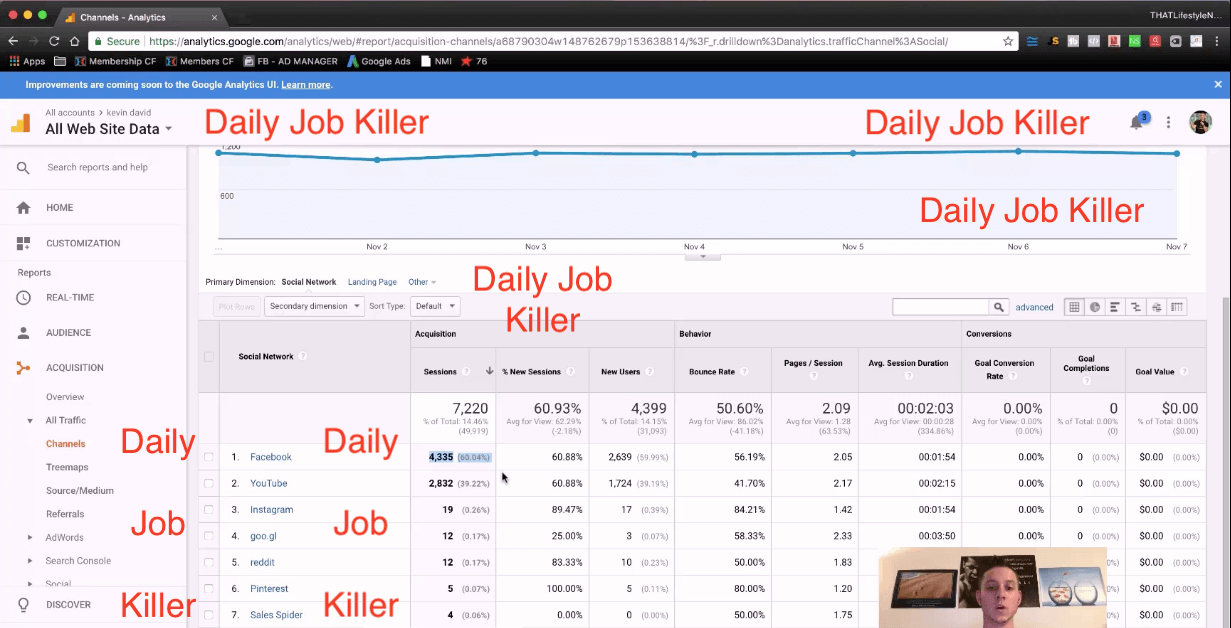Switch to the Comparison view icon
This screenshot has width=1231, height=628.
click(1135, 307)
